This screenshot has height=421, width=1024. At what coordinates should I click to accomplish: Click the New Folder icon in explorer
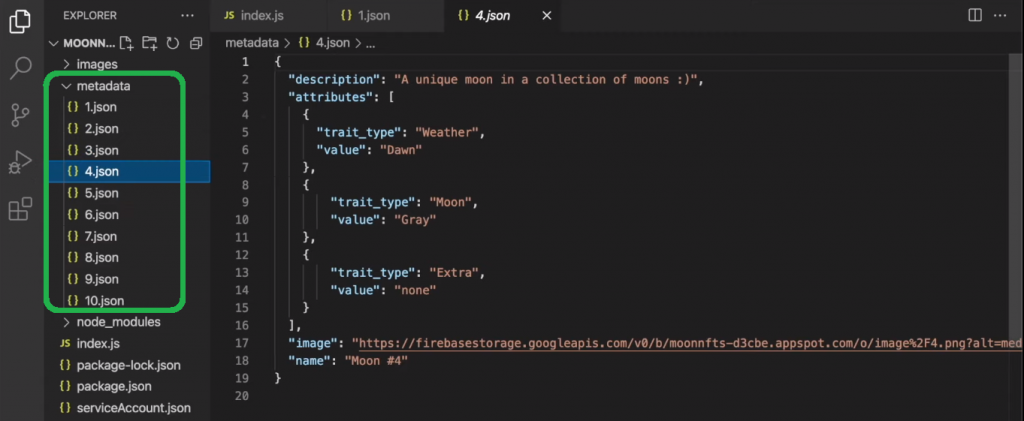click(x=150, y=43)
